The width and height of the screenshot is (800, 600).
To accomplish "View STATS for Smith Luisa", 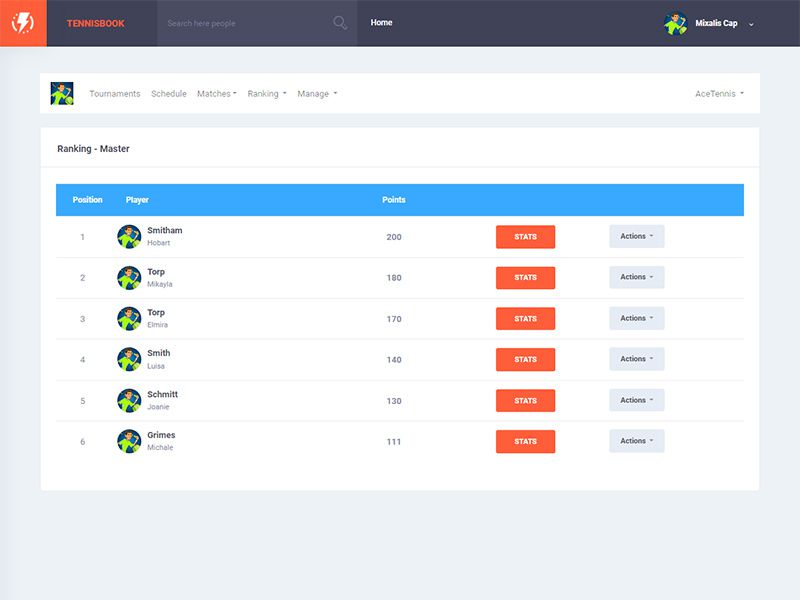I will [526, 359].
